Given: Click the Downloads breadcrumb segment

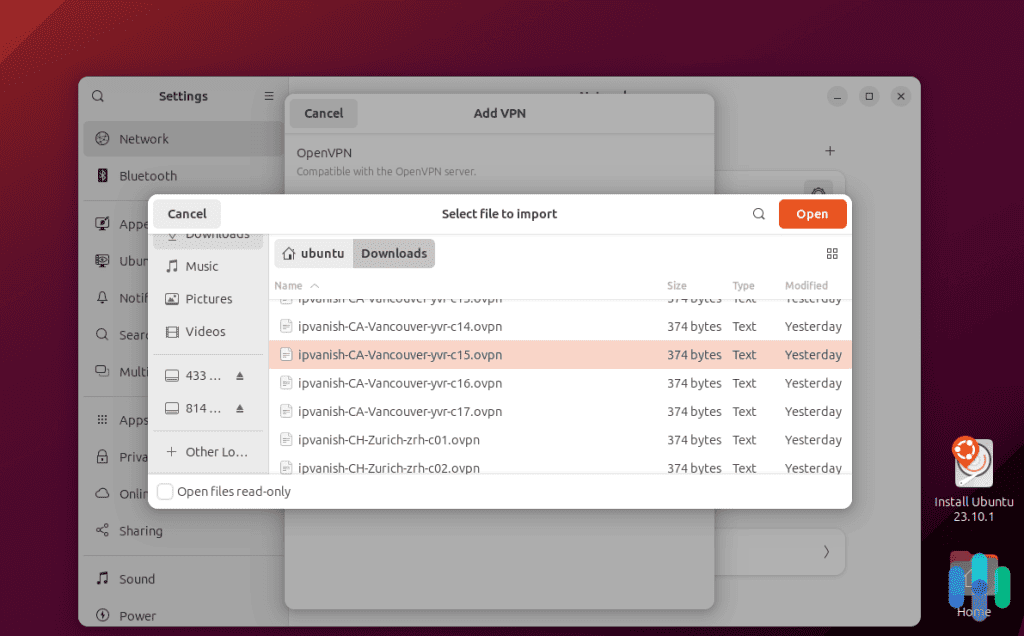Looking at the screenshot, I should pyautogui.click(x=393, y=253).
